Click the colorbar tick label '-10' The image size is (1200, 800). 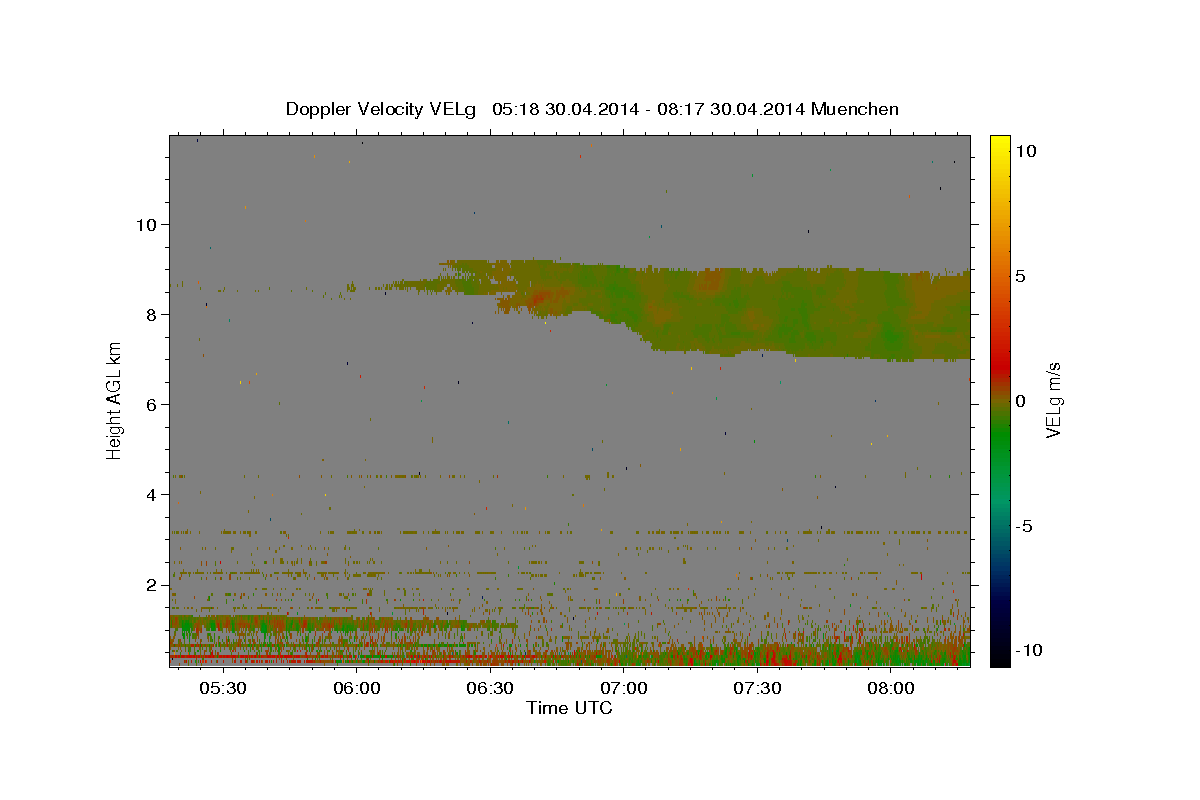coord(1028,650)
